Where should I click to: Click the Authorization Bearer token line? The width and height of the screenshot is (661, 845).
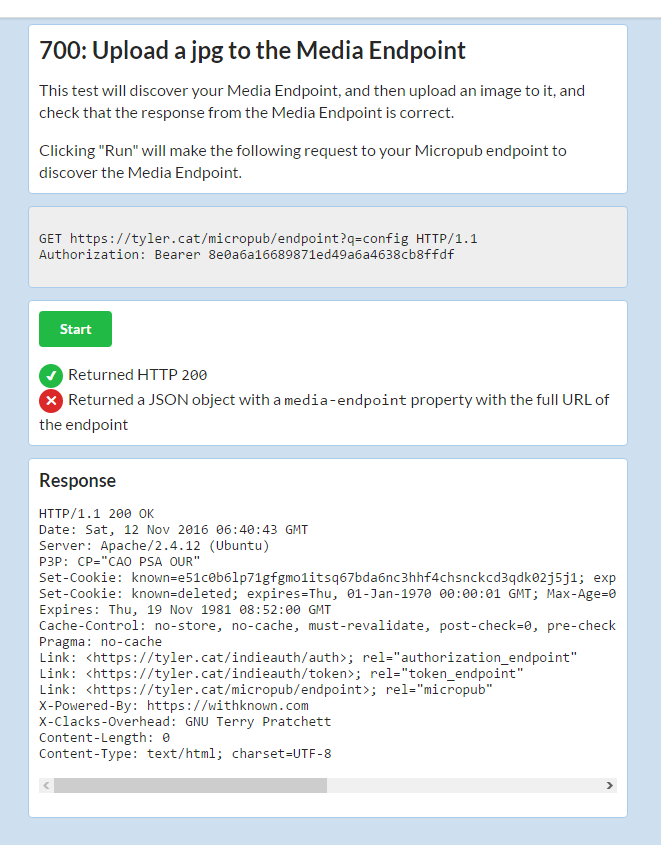[247, 254]
